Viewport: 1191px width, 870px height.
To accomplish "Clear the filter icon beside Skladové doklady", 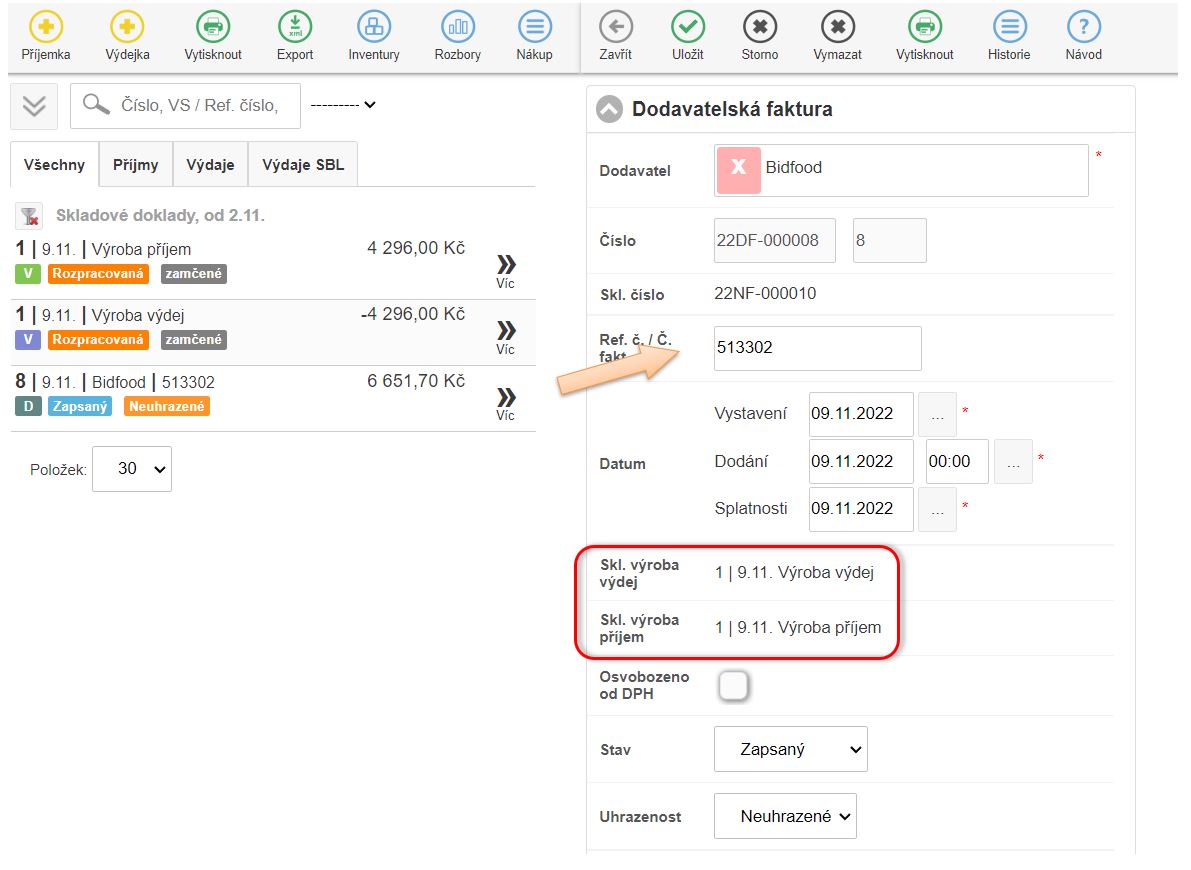I will [30, 215].
